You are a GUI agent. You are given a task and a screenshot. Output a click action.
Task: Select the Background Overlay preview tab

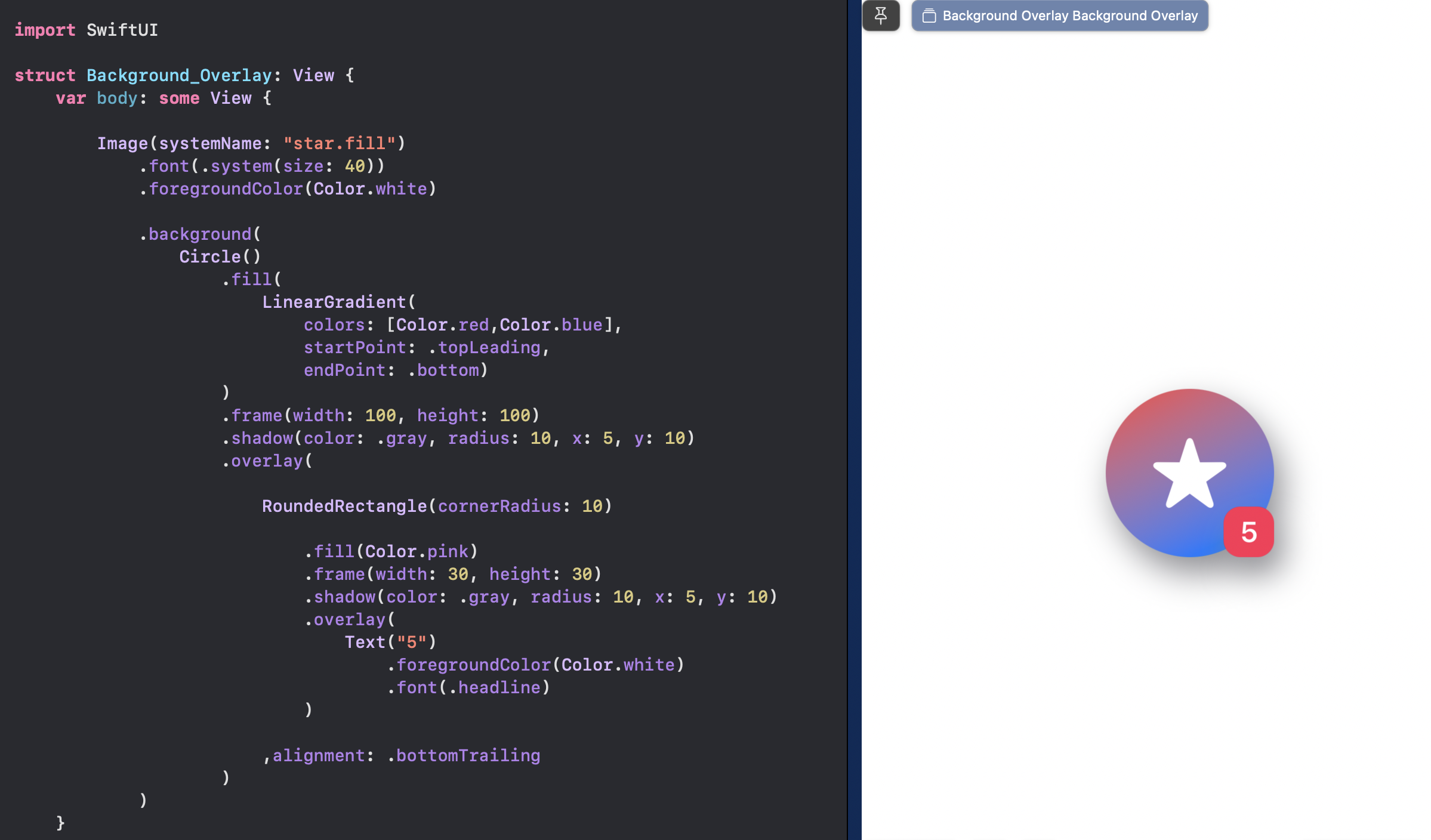(1069, 16)
